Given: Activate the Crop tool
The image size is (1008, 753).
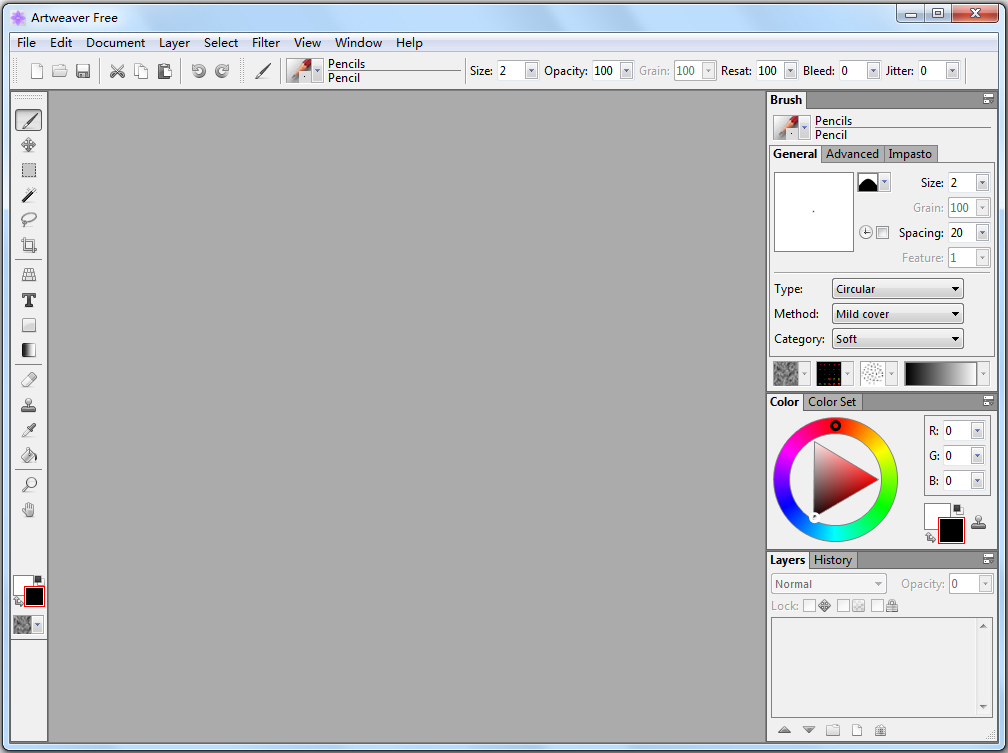Looking at the screenshot, I should [28, 245].
